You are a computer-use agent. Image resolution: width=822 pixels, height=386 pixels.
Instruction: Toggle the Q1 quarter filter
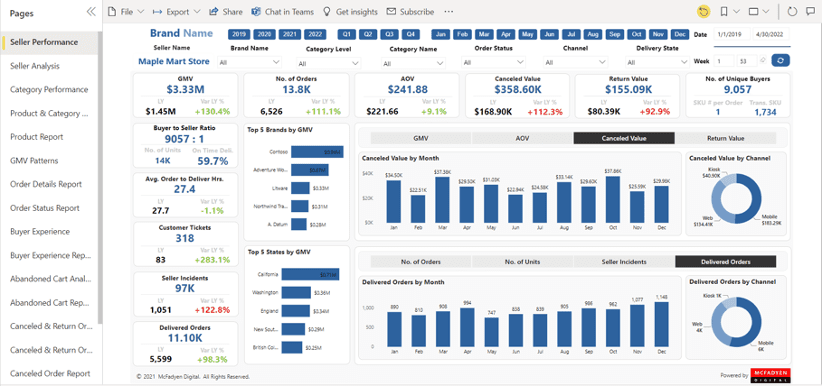[x=347, y=34]
